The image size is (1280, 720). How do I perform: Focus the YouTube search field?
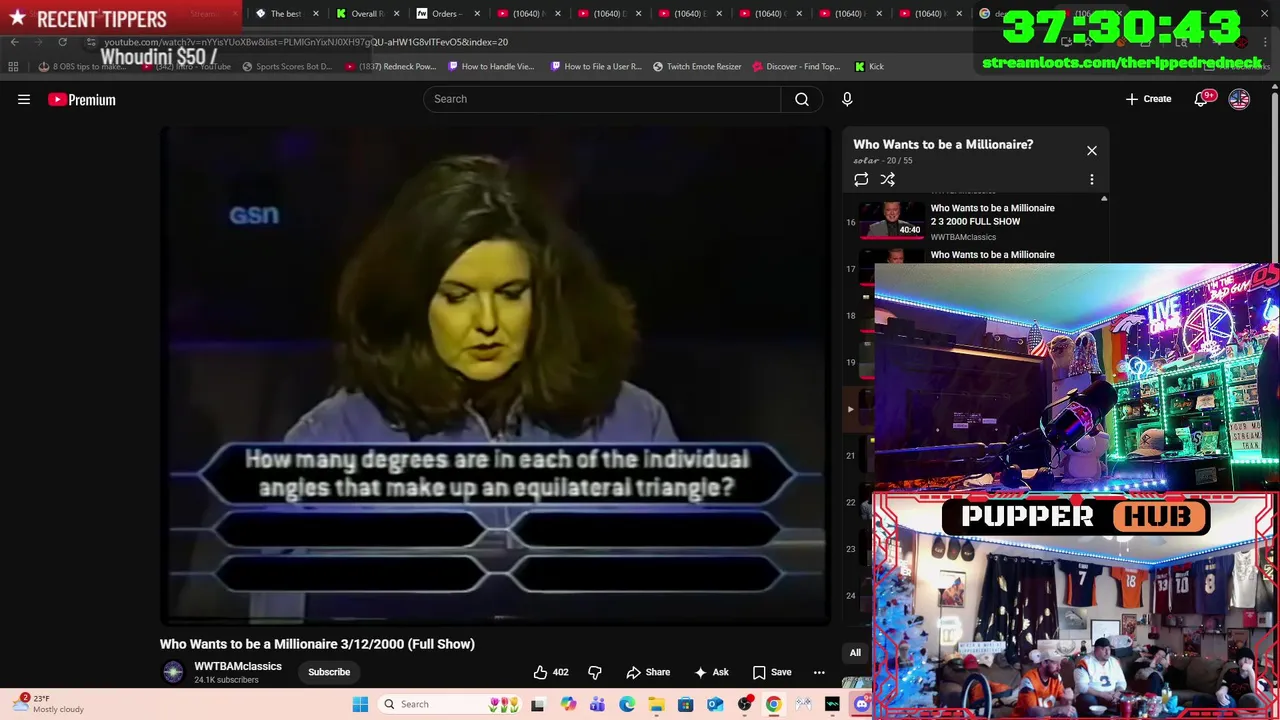coord(602,99)
